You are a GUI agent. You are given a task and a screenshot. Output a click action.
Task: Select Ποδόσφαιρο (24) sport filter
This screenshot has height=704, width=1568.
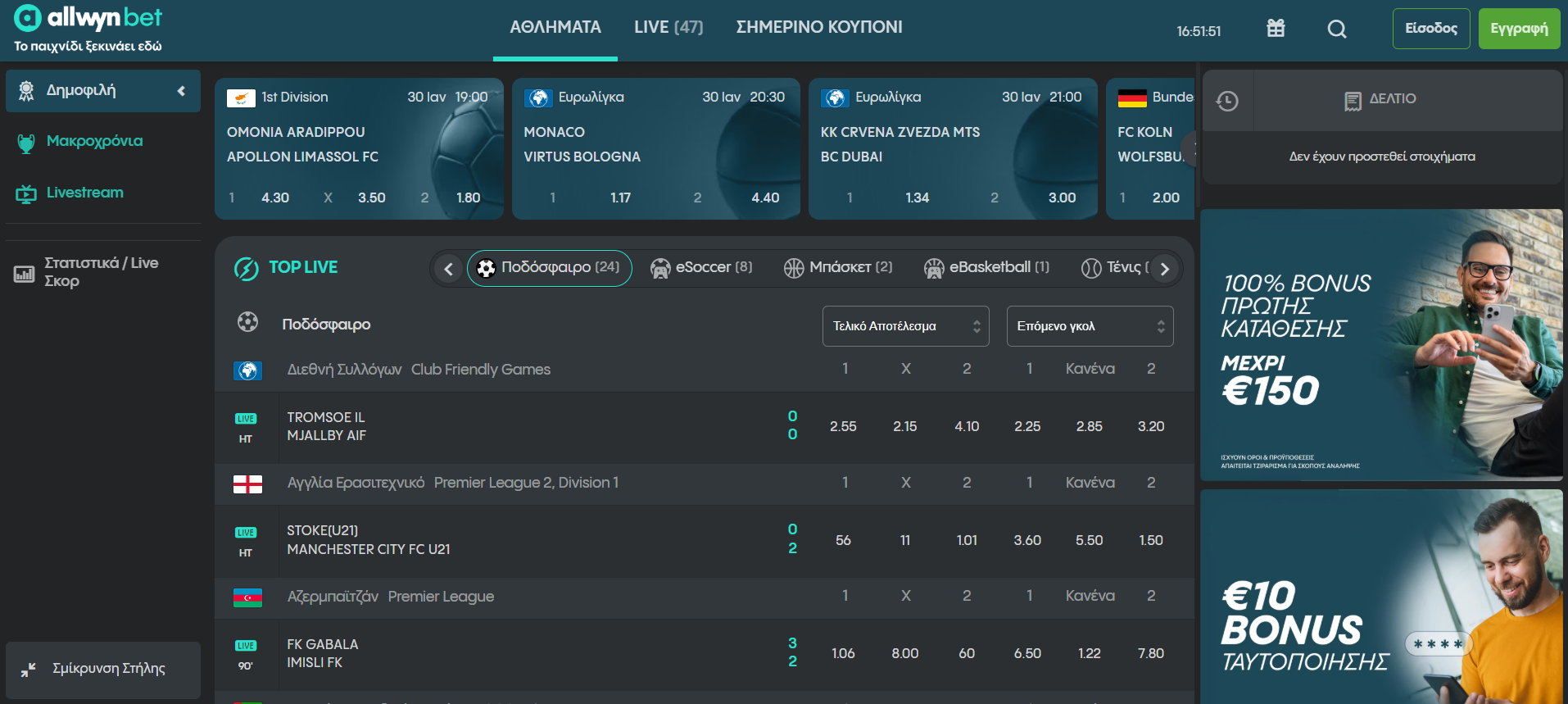pos(550,268)
